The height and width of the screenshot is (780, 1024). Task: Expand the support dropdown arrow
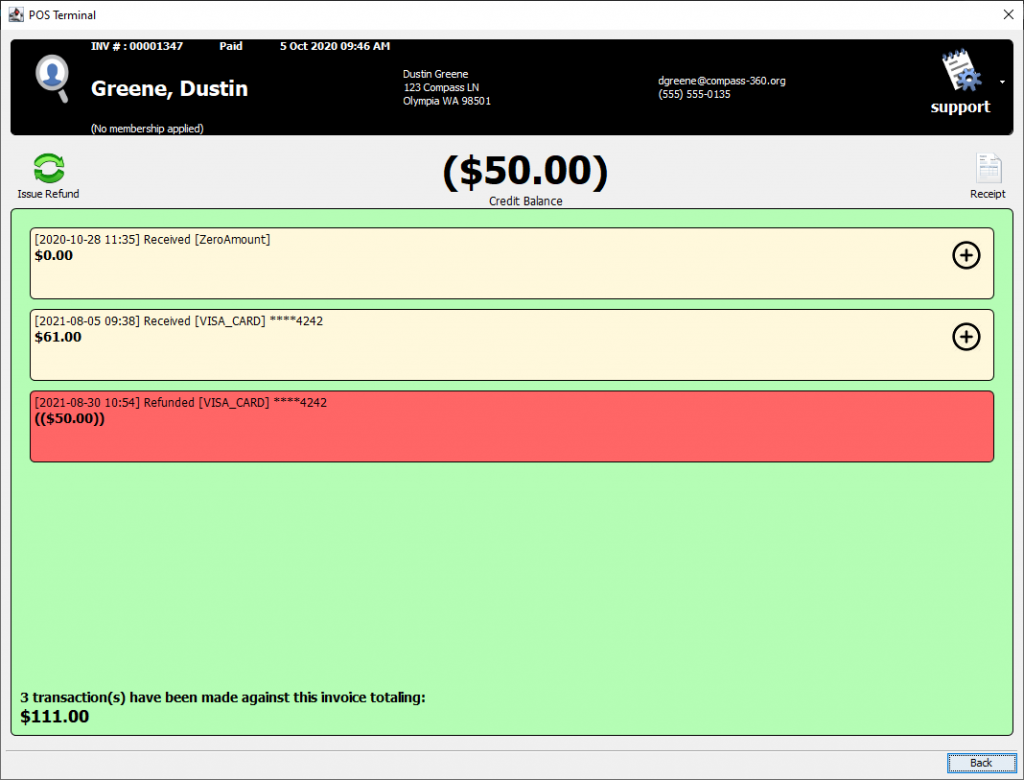click(x=1002, y=82)
